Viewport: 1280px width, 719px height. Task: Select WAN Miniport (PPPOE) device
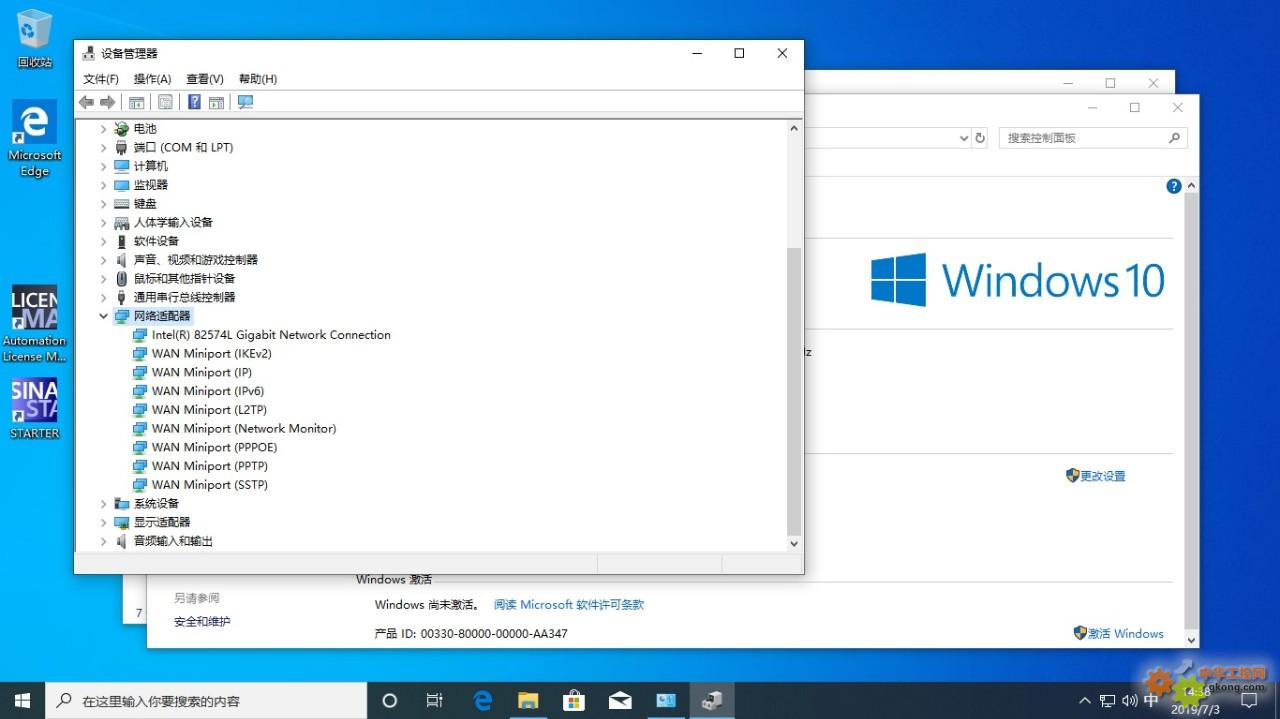(205, 447)
